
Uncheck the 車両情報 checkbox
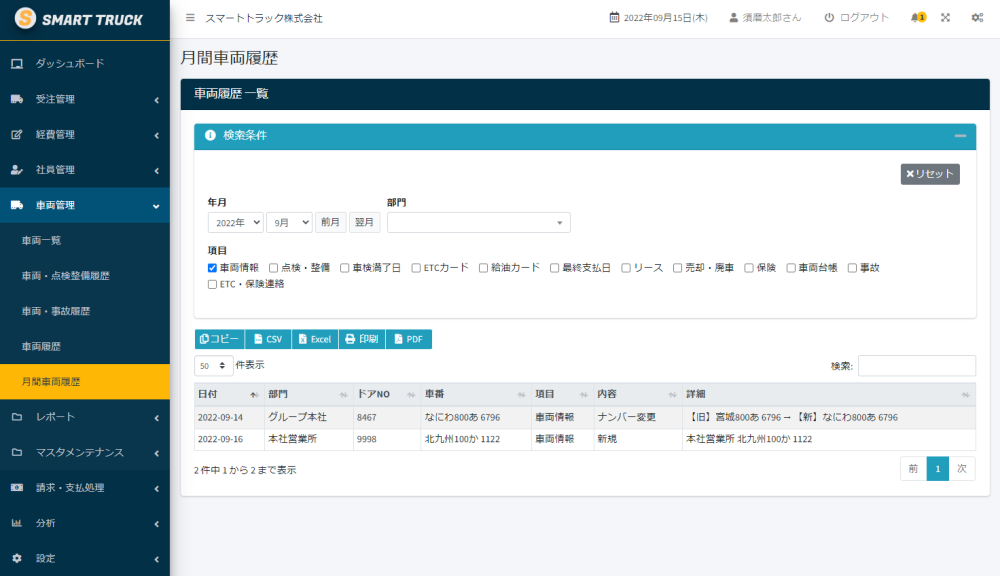[x=212, y=268]
